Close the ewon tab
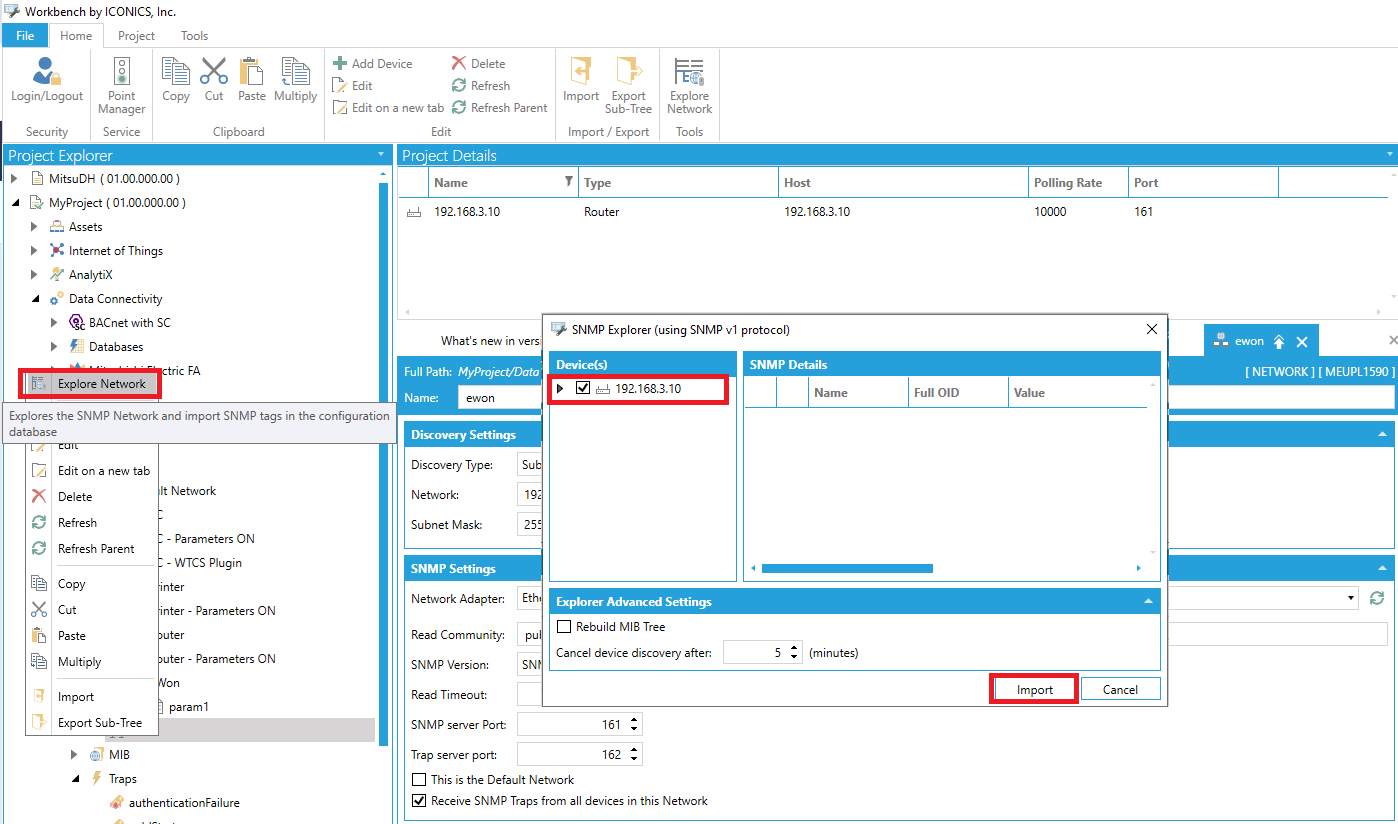The height and width of the screenshot is (824, 1398). [1302, 342]
